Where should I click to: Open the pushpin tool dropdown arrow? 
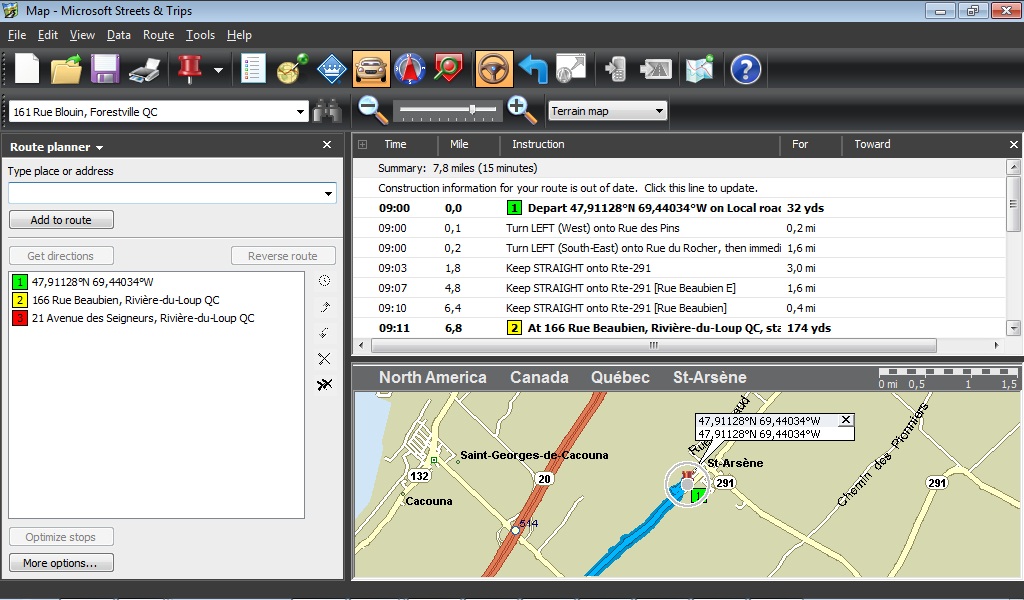click(218, 70)
